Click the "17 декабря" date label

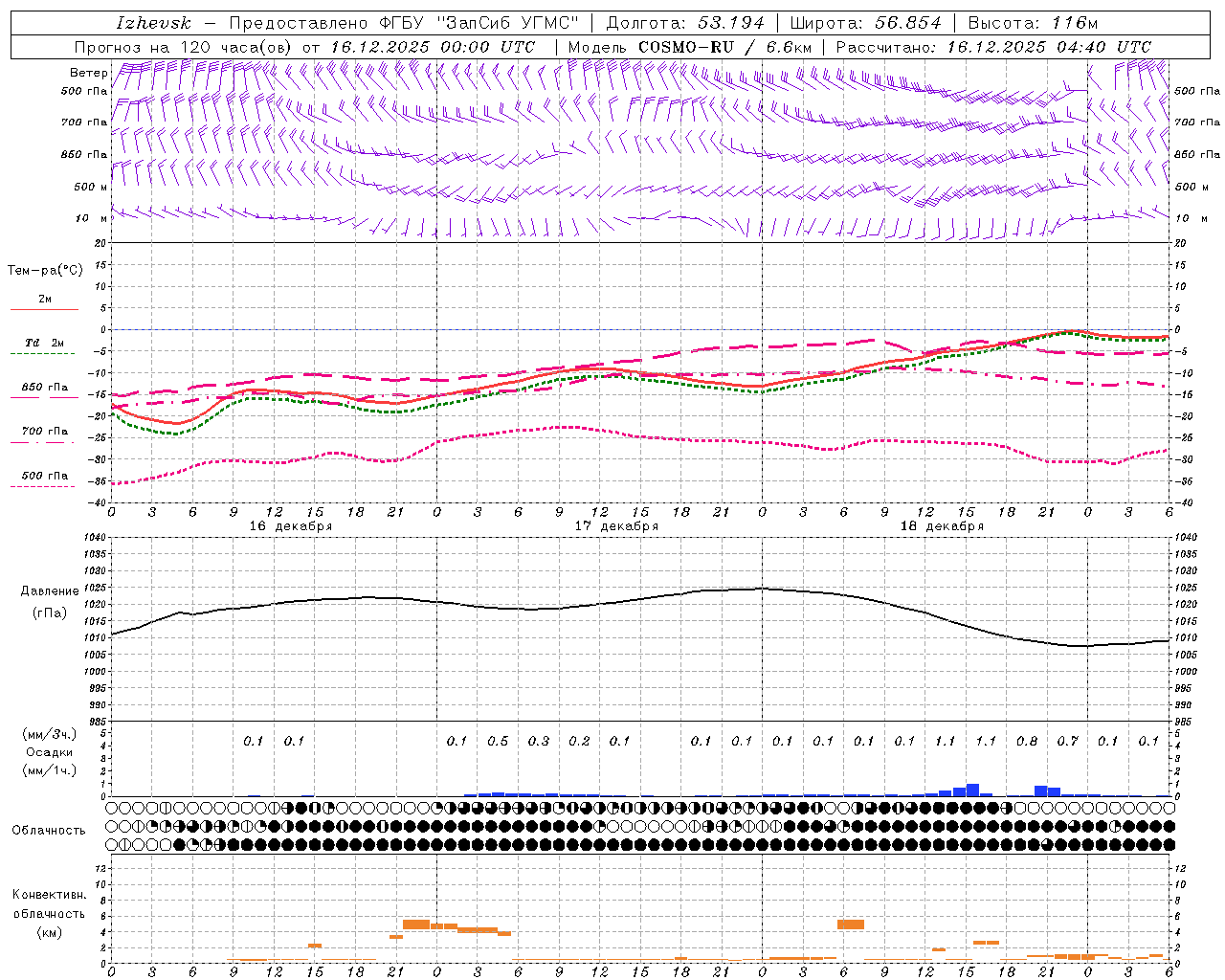(616, 526)
